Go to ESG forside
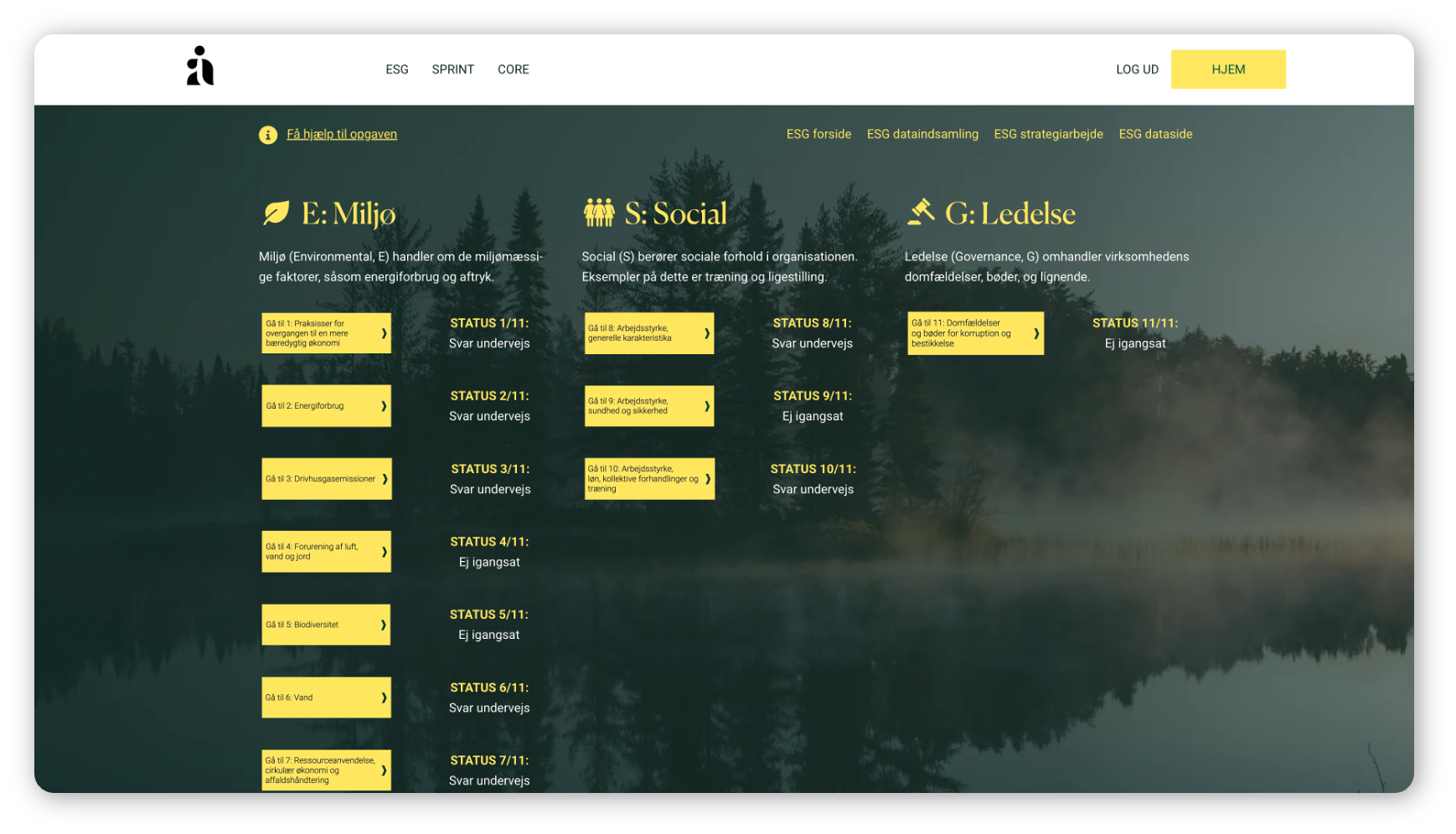This screenshot has height=834, width=1456. (818, 134)
